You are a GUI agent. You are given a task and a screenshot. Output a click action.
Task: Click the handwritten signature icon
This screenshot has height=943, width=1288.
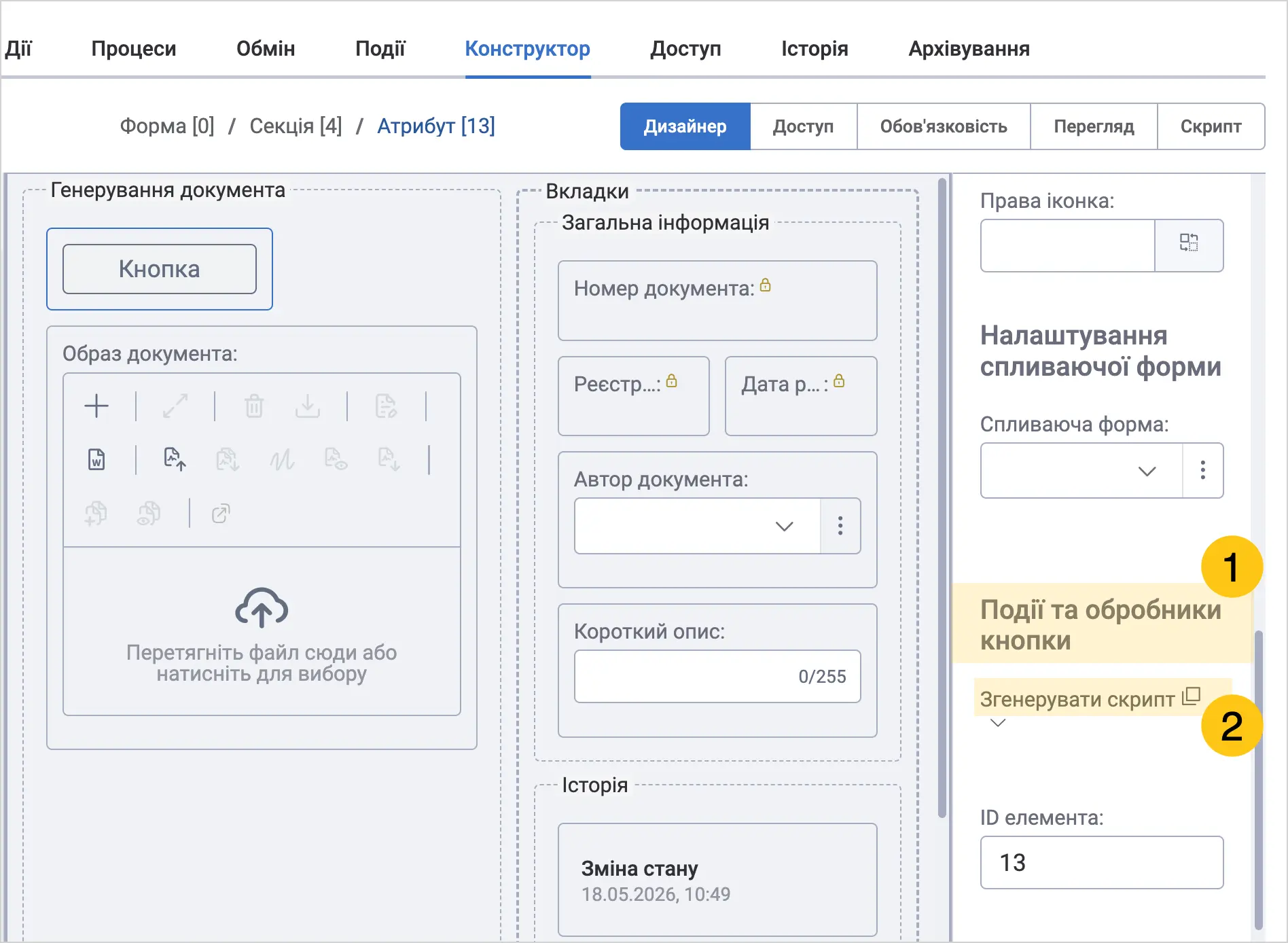click(281, 460)
